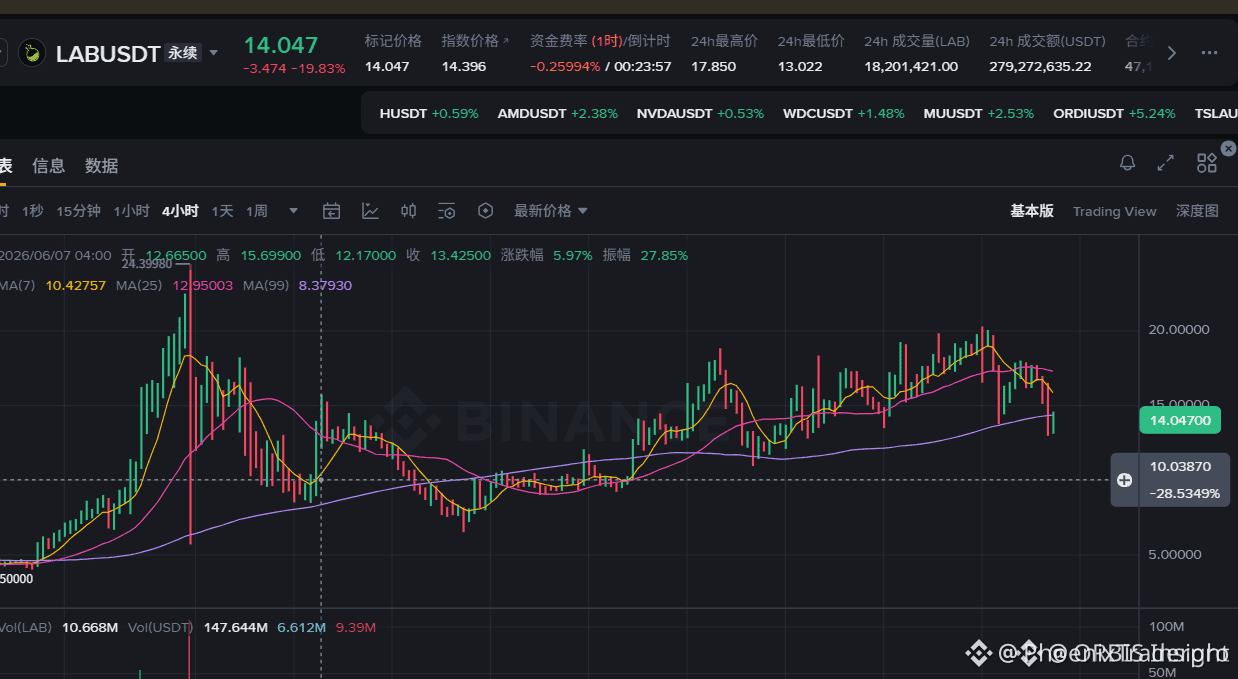Open the 最新价格 price type dropdown

pyautogui.click(x=551, y=211)
